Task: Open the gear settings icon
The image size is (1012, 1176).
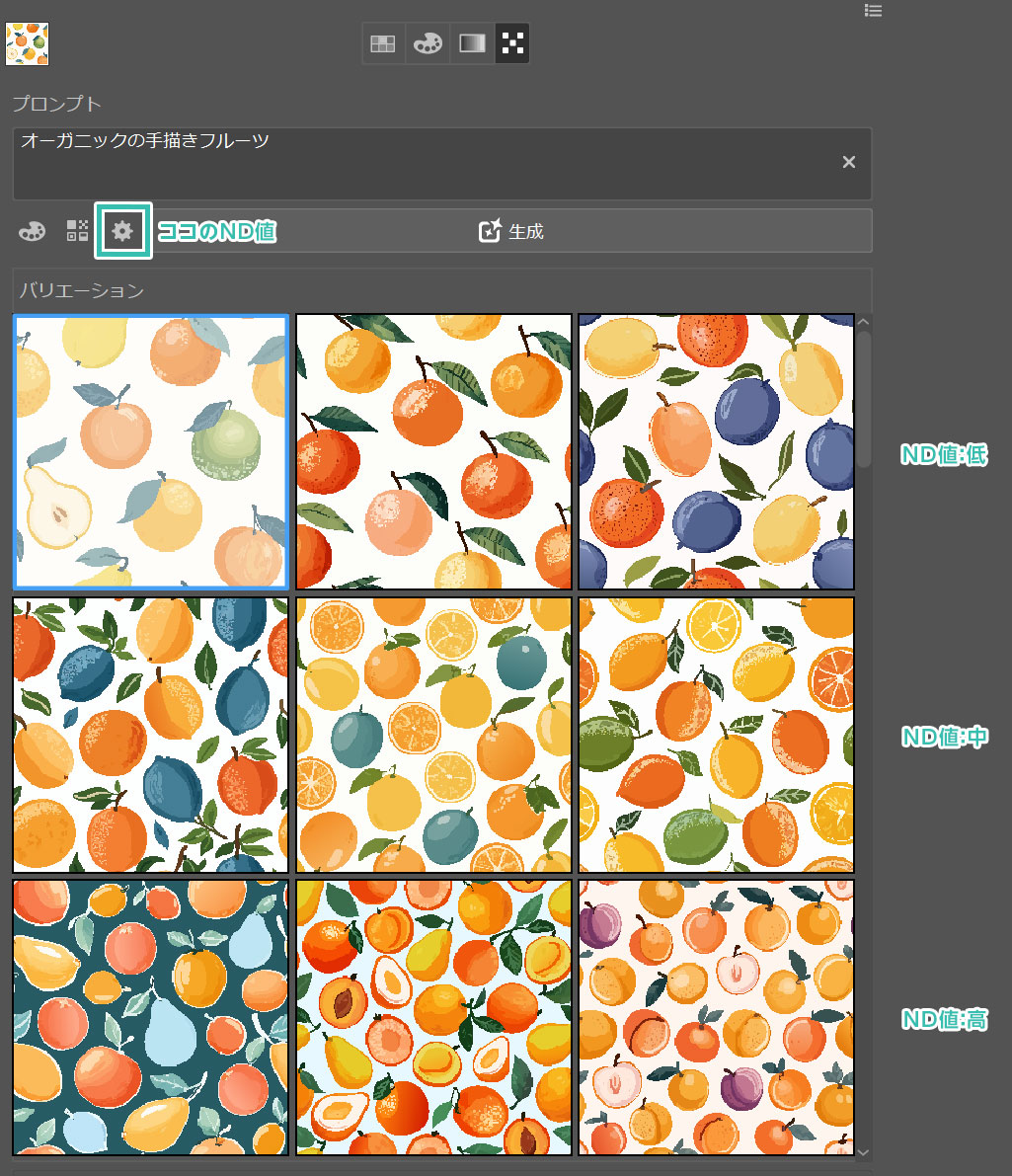Action: point(122,231)
